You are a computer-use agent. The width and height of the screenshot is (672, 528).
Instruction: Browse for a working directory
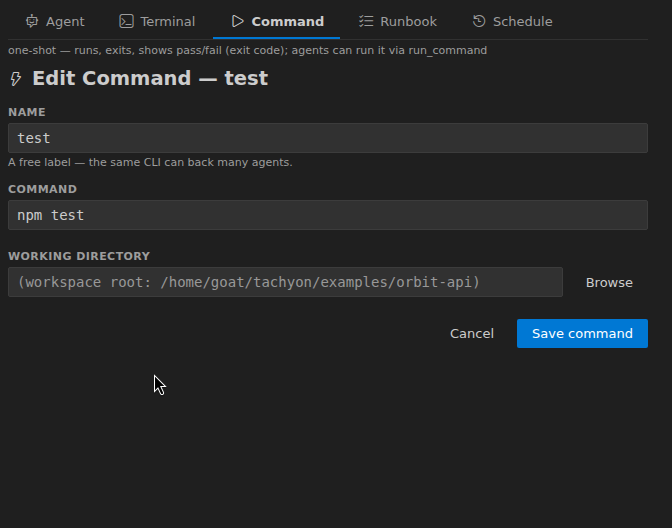(x=609, y=282)
